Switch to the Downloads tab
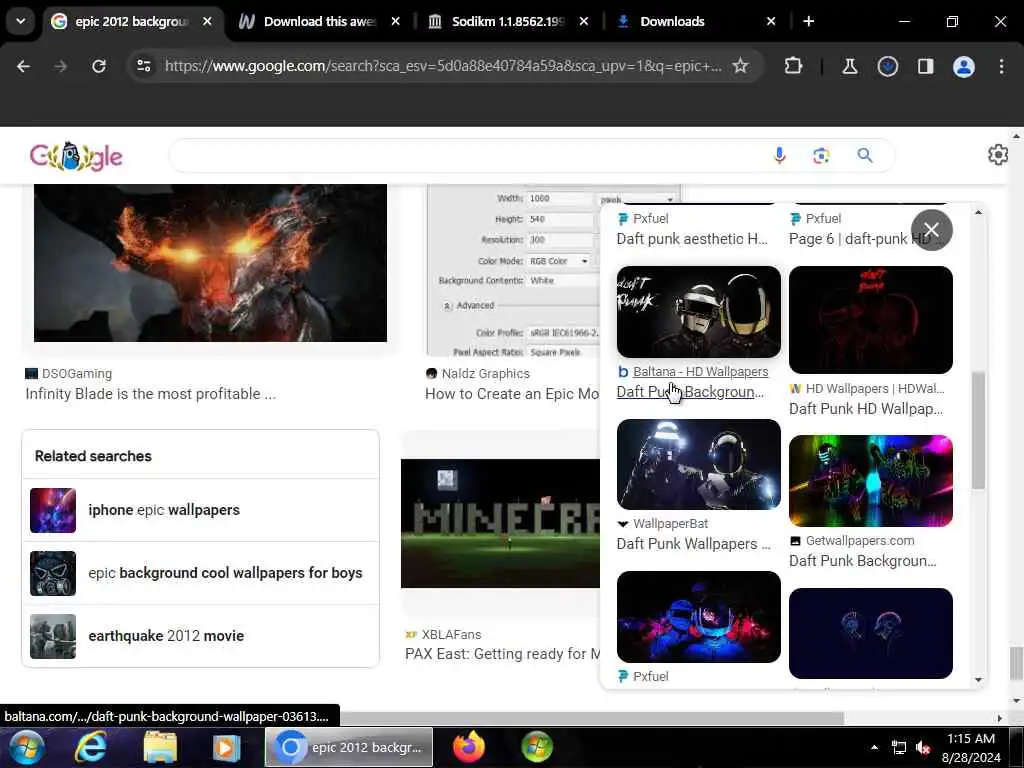 click(672, 22)
